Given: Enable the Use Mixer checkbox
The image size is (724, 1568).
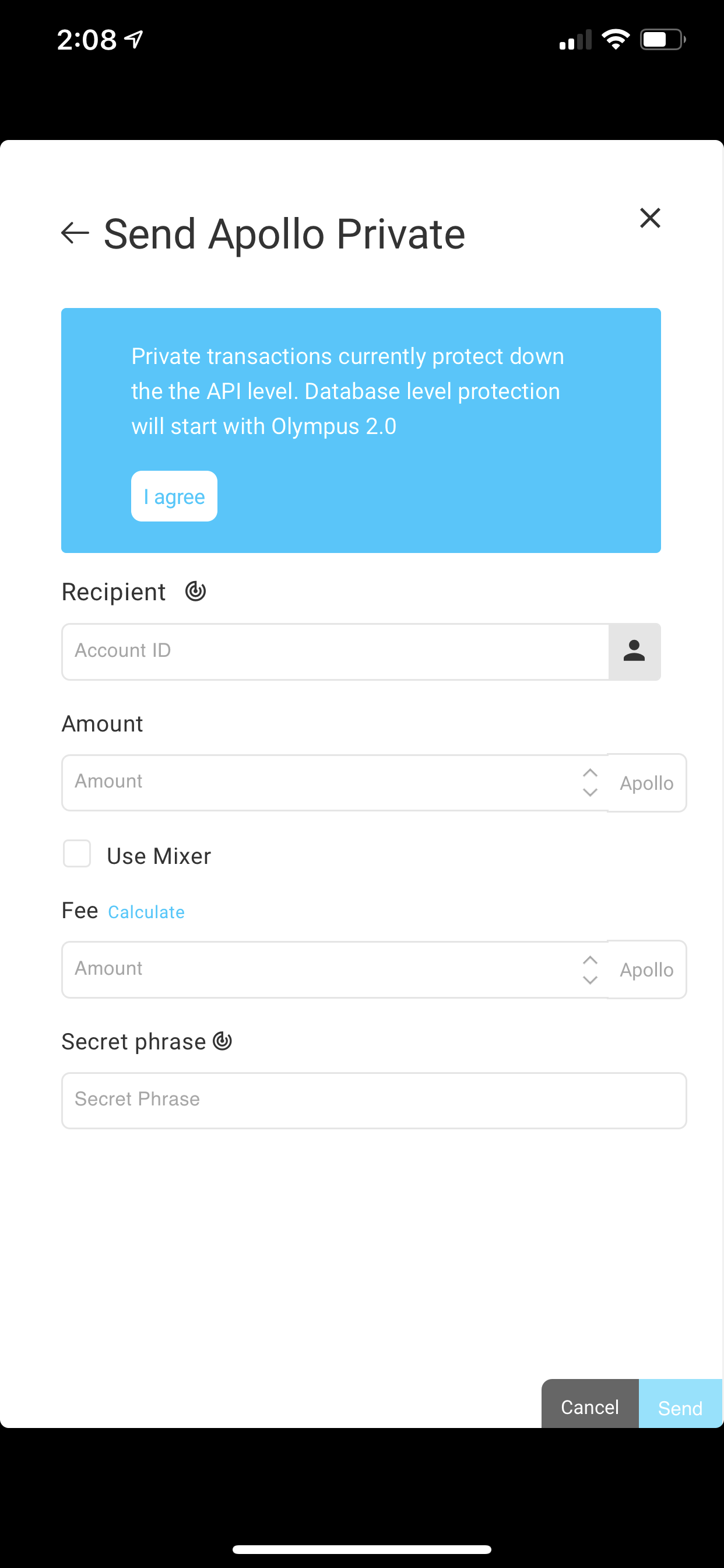Looking at the screenshot, I should [78, 853].
